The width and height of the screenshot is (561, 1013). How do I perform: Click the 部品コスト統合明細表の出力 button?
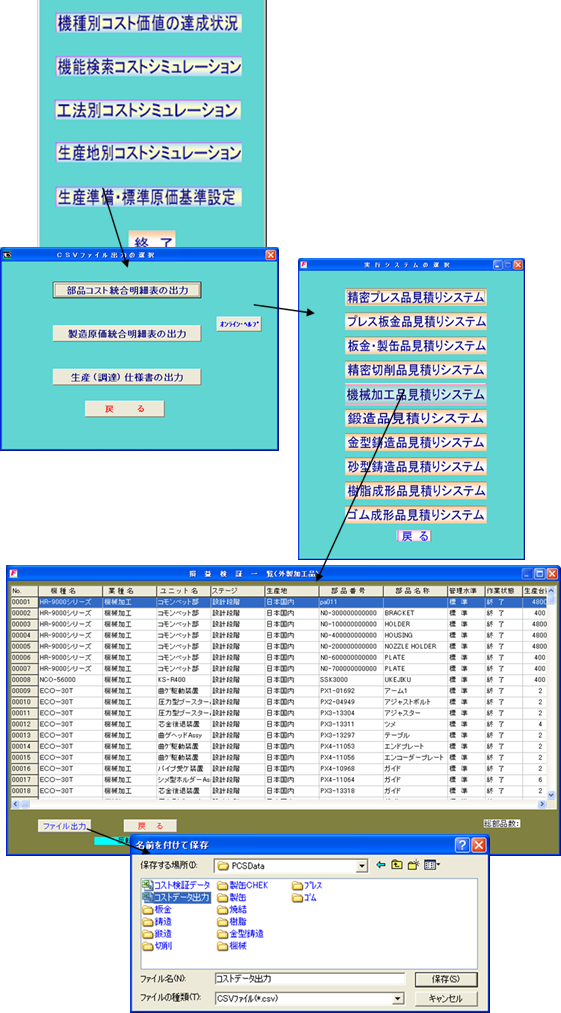[x=127, y=291]
